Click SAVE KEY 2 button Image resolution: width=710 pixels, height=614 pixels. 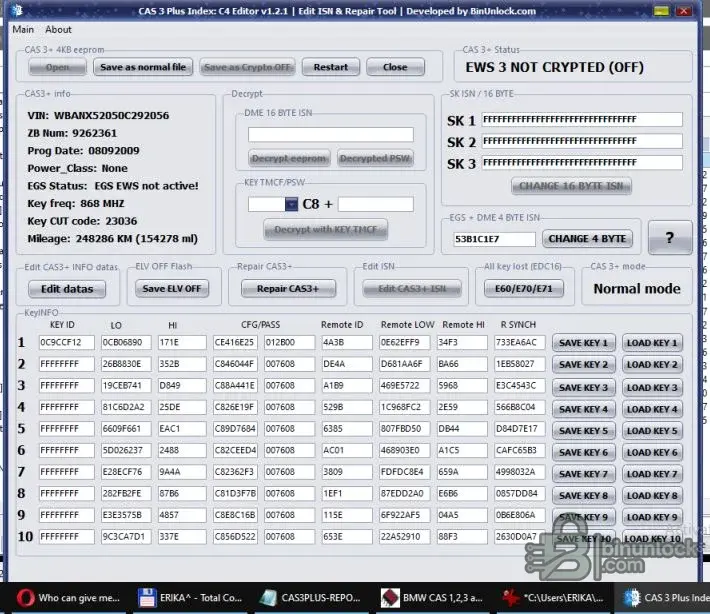pos(583,365)
